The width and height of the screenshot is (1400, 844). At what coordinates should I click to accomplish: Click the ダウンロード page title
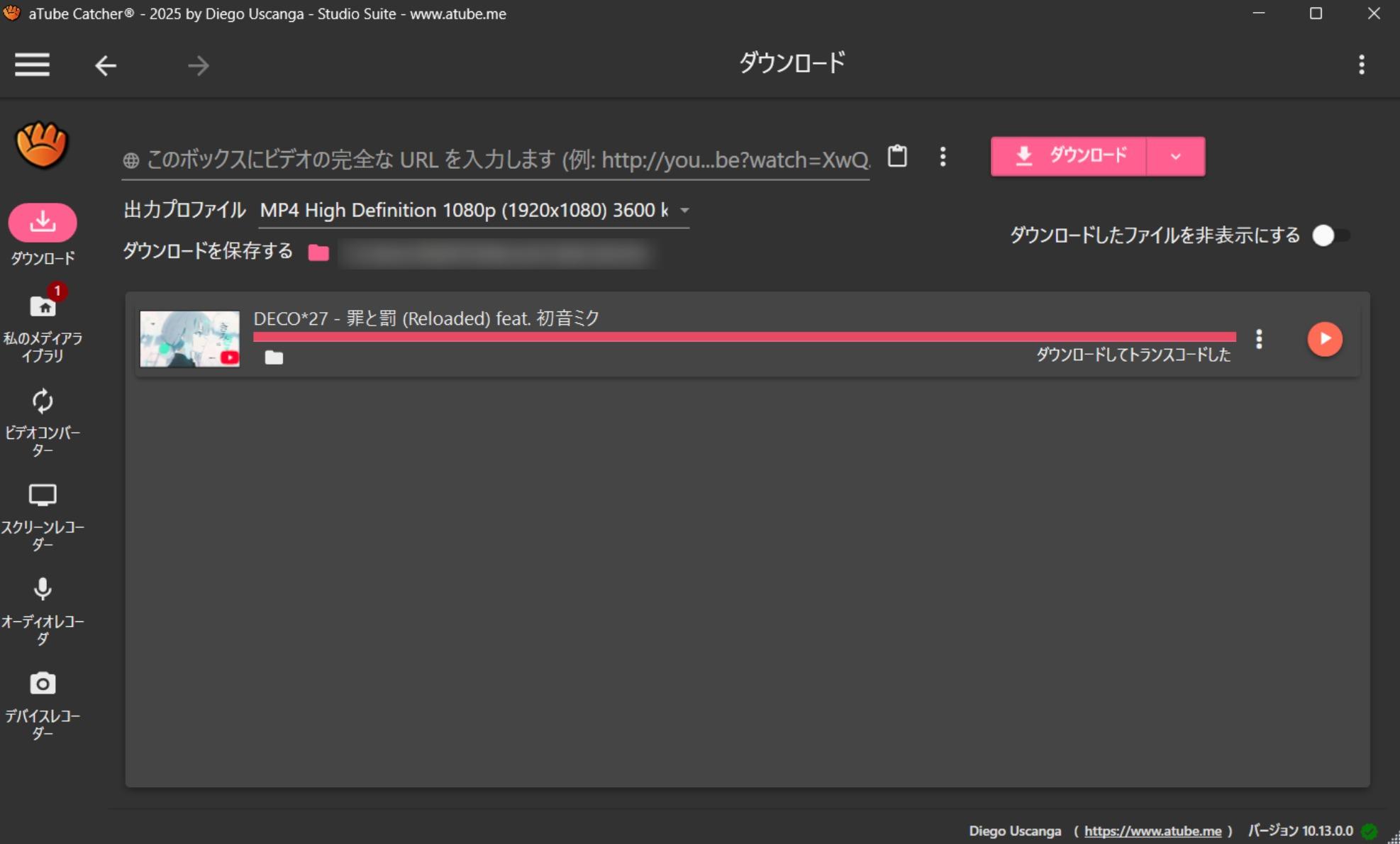(792, 63)
